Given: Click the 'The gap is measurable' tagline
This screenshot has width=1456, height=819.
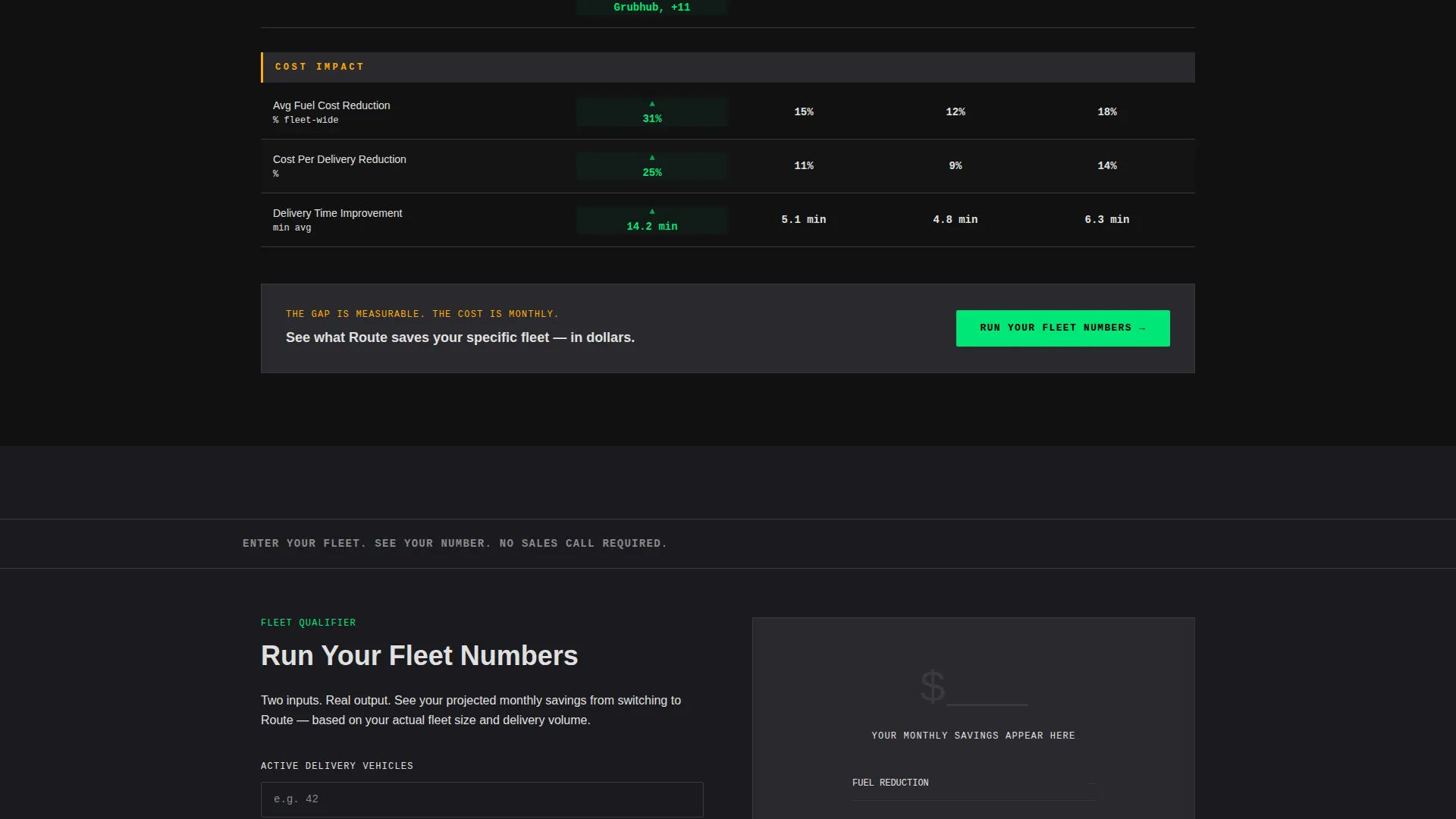Looking at the screenshot, I should coord(422,314).
